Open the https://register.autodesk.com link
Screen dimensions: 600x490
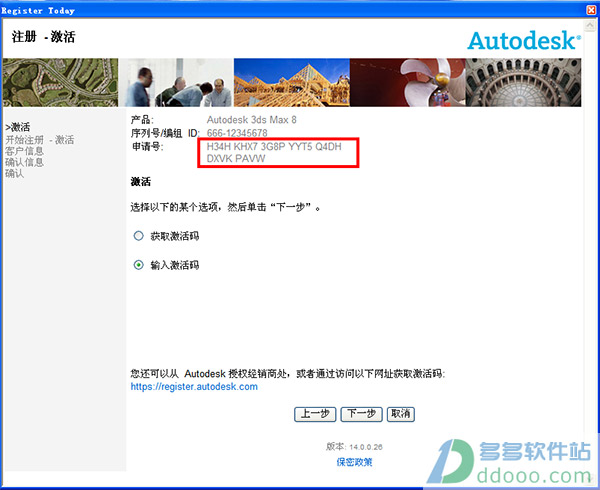pos(194,387)
